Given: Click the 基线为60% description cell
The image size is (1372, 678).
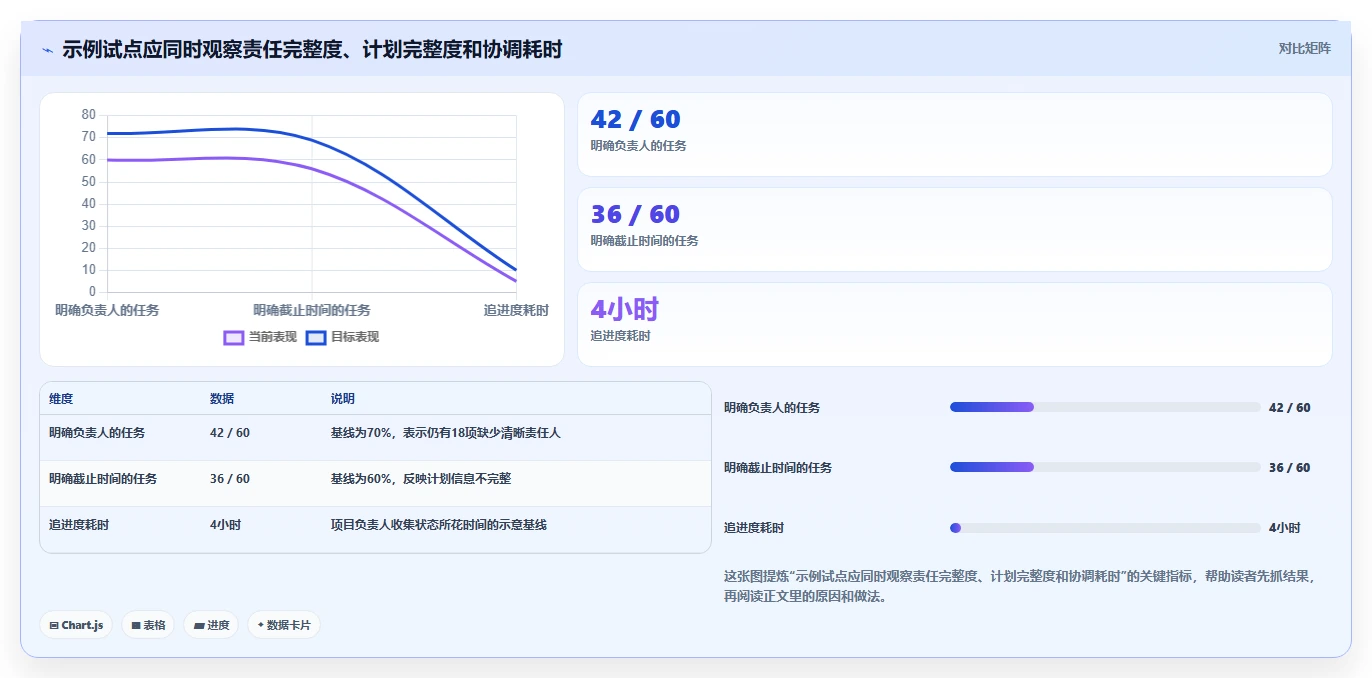Looking at the screenshot, I should [421, 479].
